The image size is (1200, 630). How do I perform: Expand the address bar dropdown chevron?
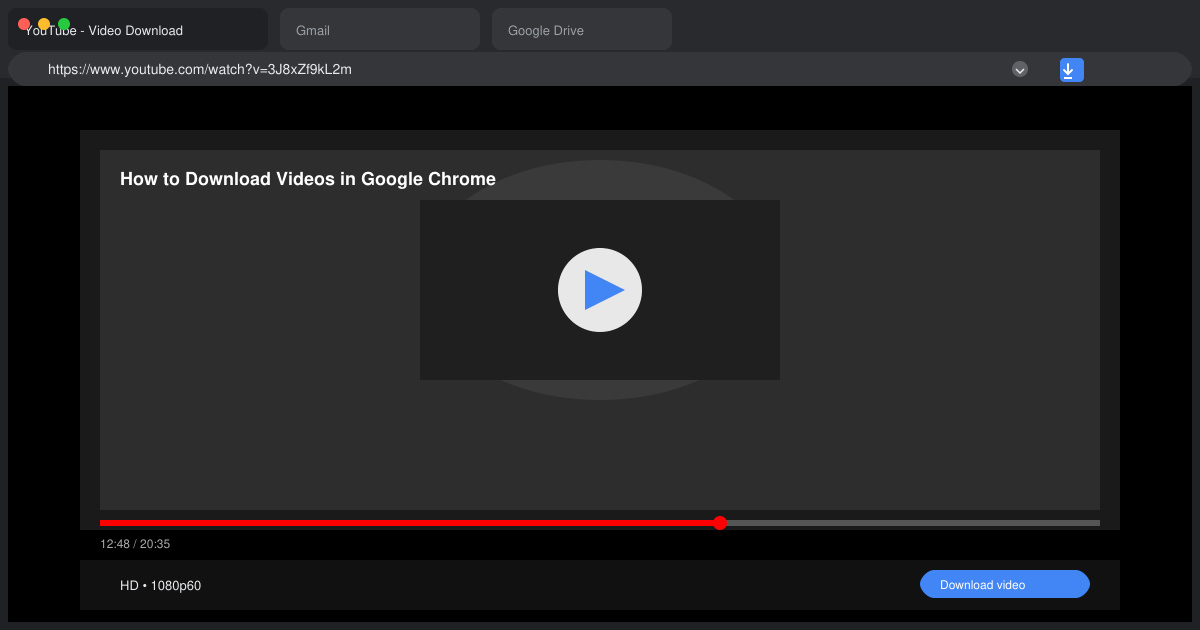pos(1020,69)
